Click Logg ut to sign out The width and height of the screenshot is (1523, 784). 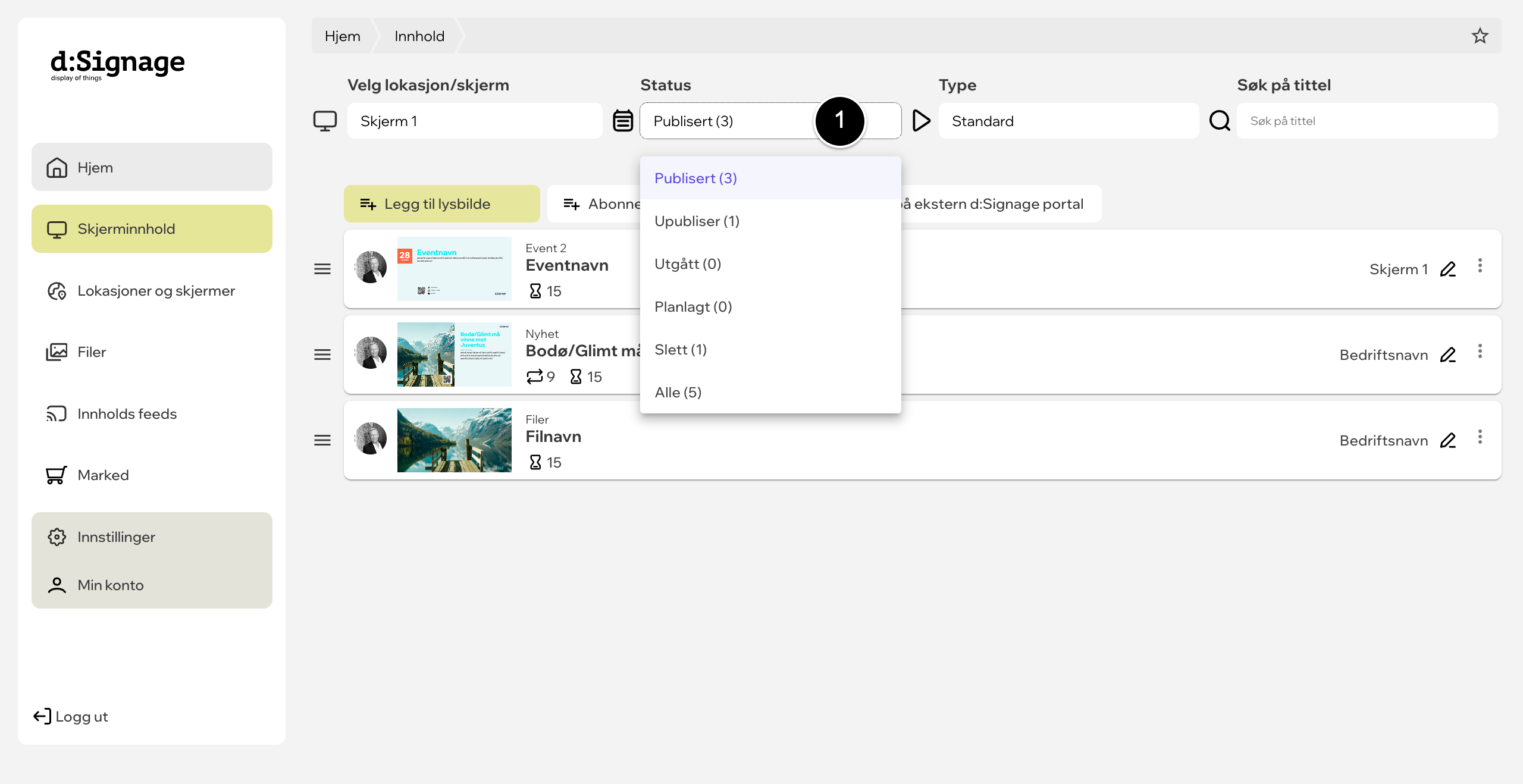coord(71,717)
